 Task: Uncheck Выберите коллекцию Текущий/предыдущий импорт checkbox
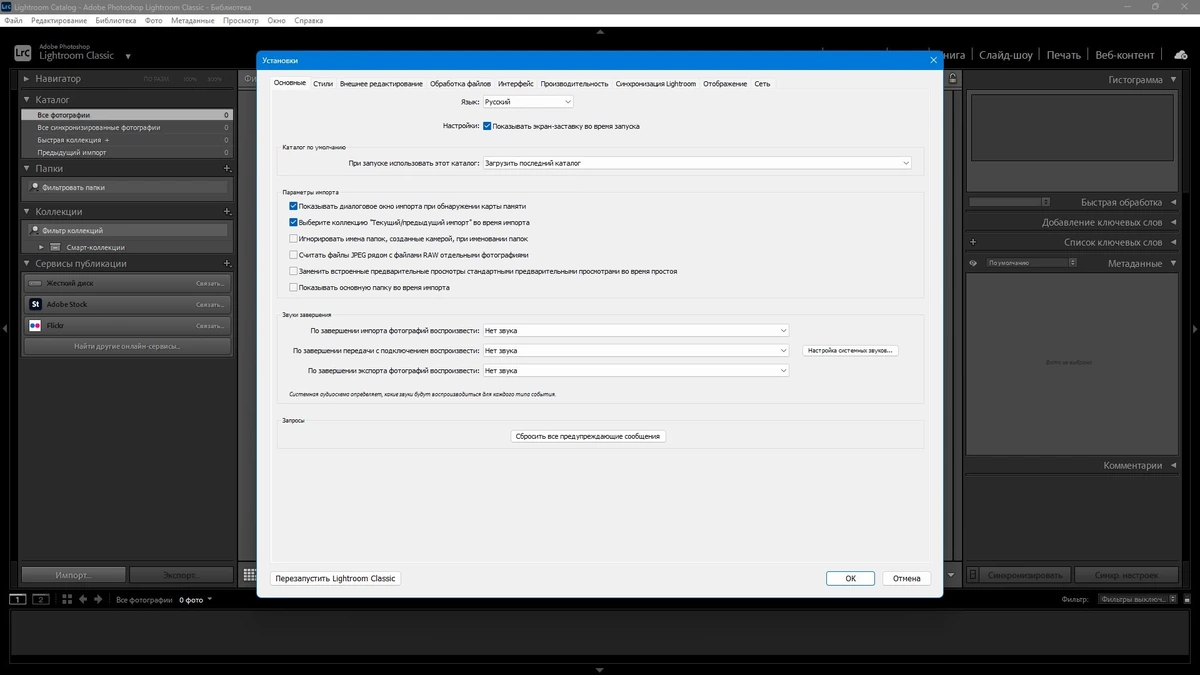pos(293,222)
